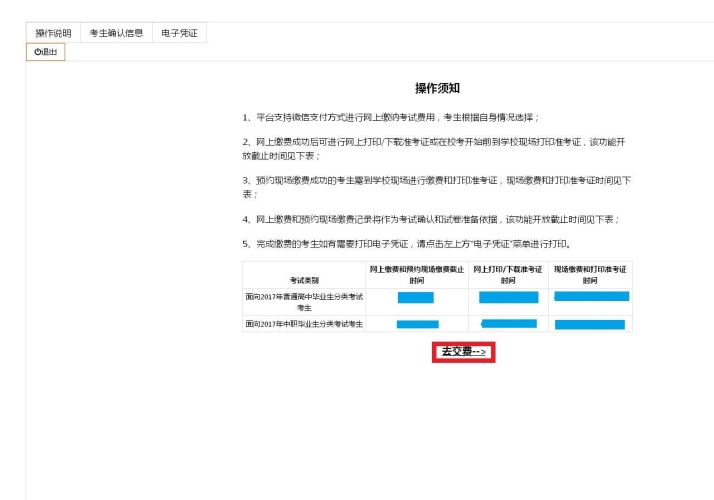Click the 操作须知 heading
The height and width of the screenshot is (500, 714).
point(437,89)
